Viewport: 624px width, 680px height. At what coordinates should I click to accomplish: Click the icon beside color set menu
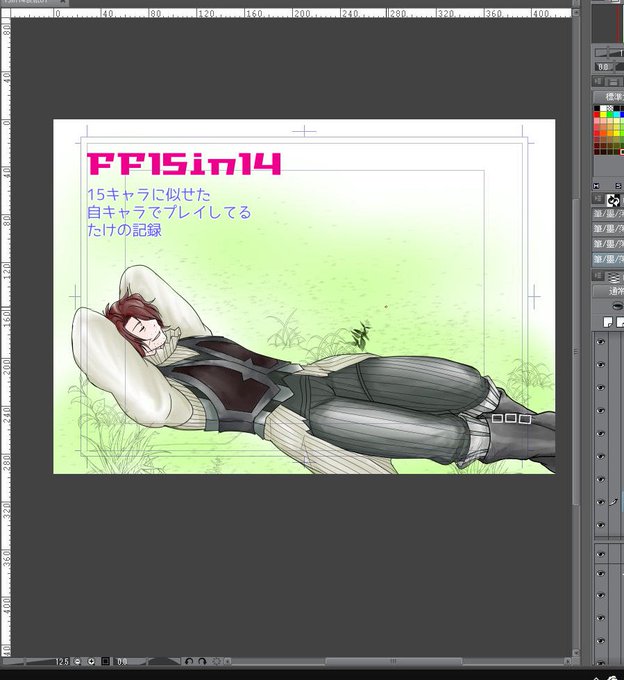[613, 82]
